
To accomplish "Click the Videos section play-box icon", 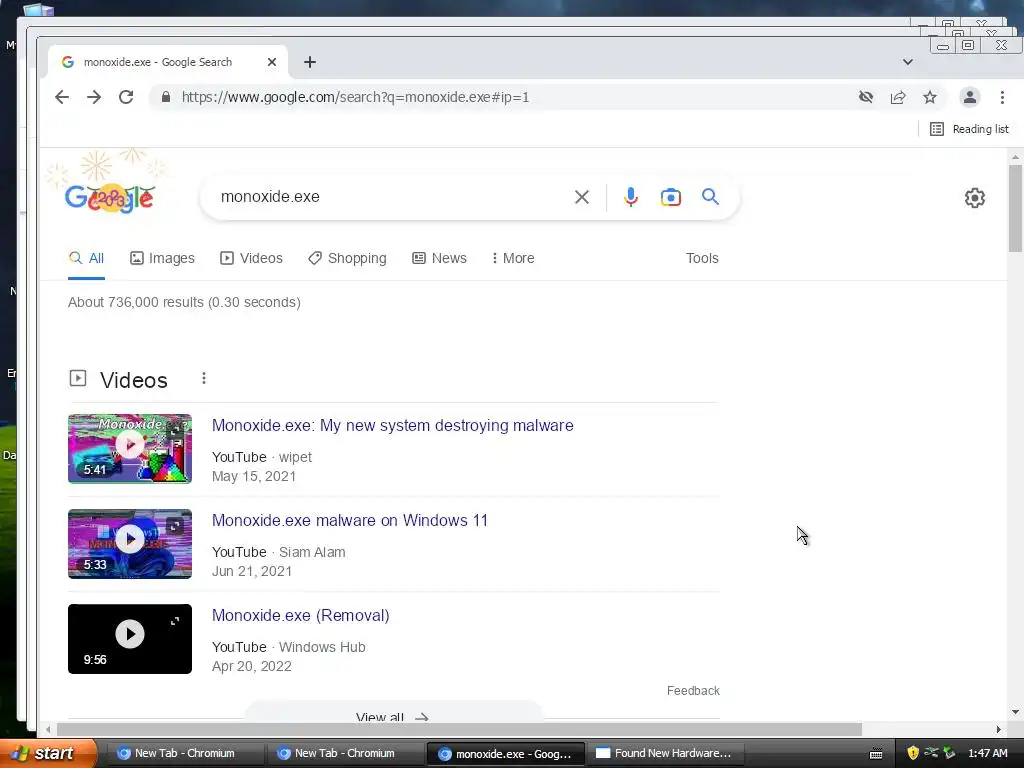I will 78,378.
